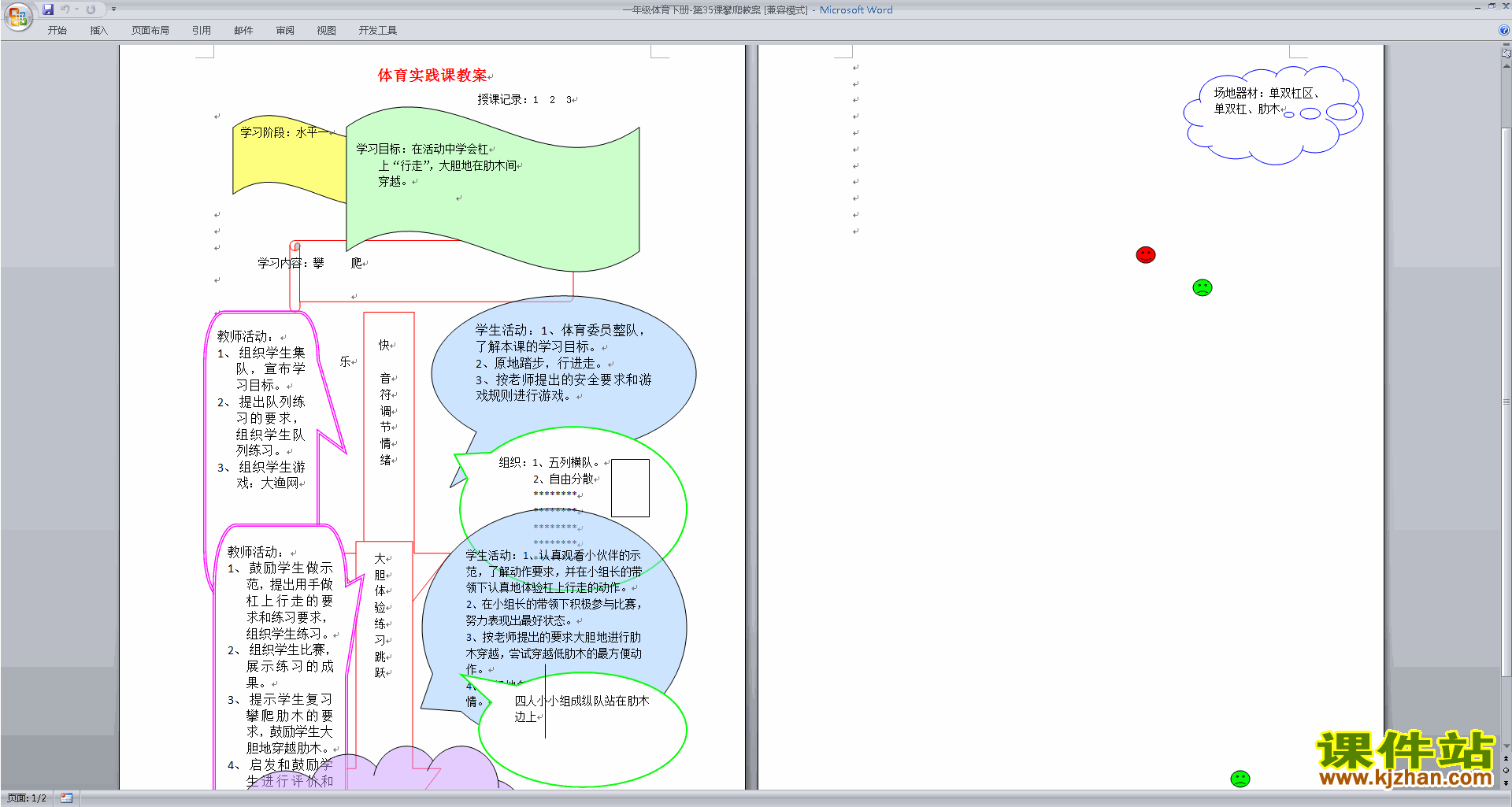Click the proofing icon in status bar
Screen dimensions: 1512x807
pyautogui.click(x=66, y=798)
